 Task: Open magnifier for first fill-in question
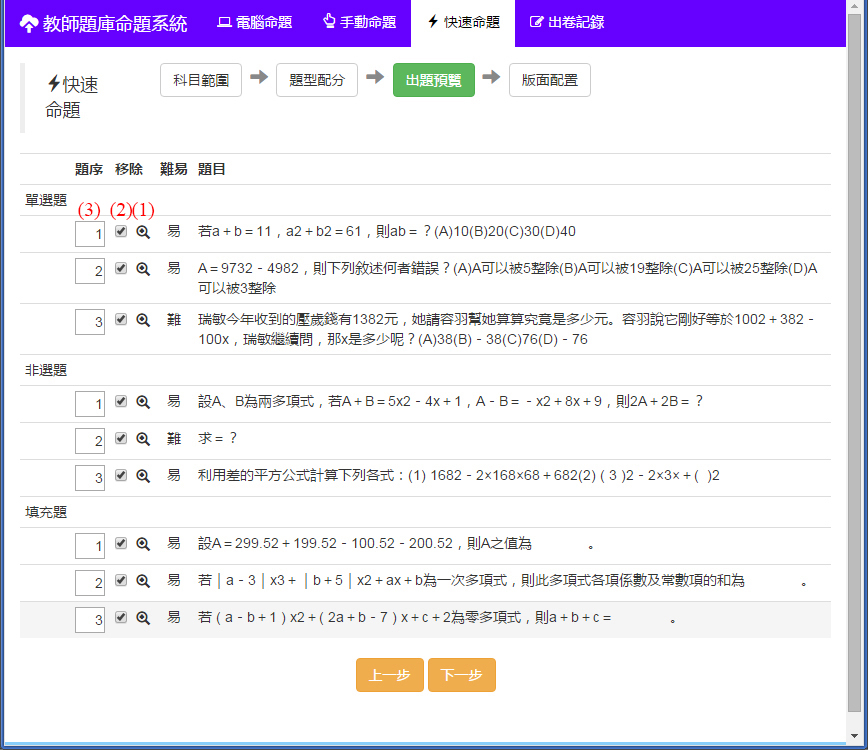pos(143,544)
